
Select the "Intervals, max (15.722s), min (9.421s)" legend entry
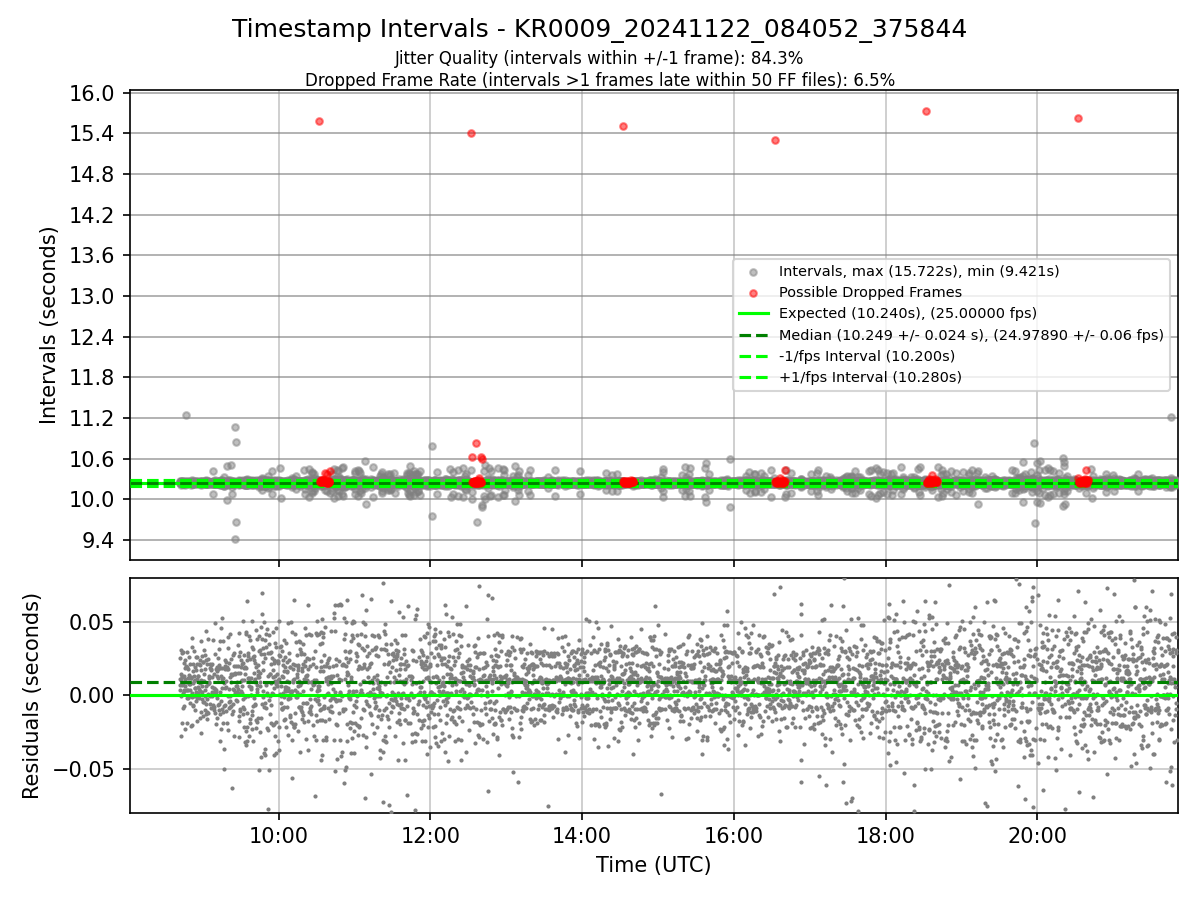919,271
